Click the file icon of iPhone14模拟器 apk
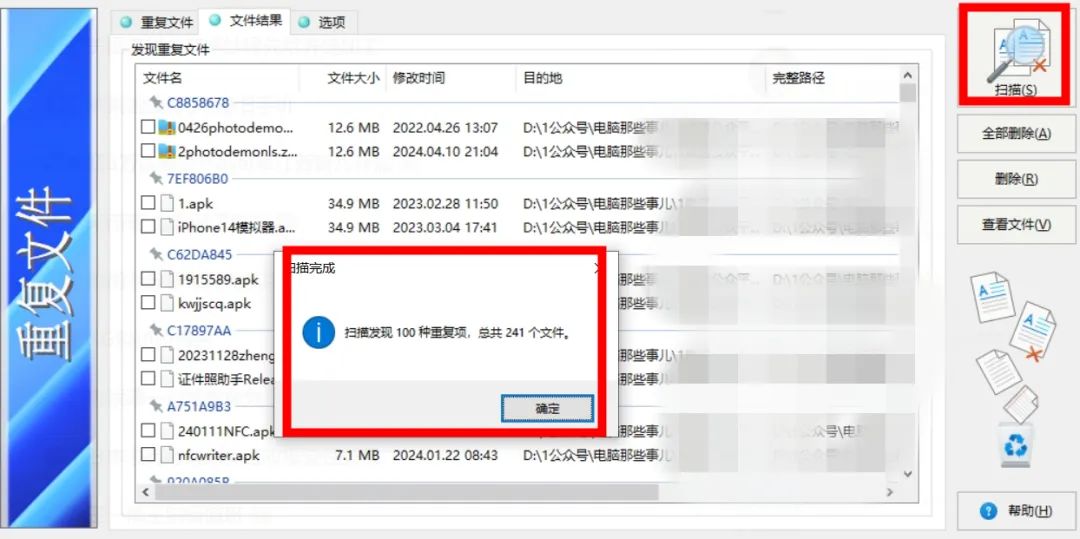1080x539 pixels. (x=167, y=226)
